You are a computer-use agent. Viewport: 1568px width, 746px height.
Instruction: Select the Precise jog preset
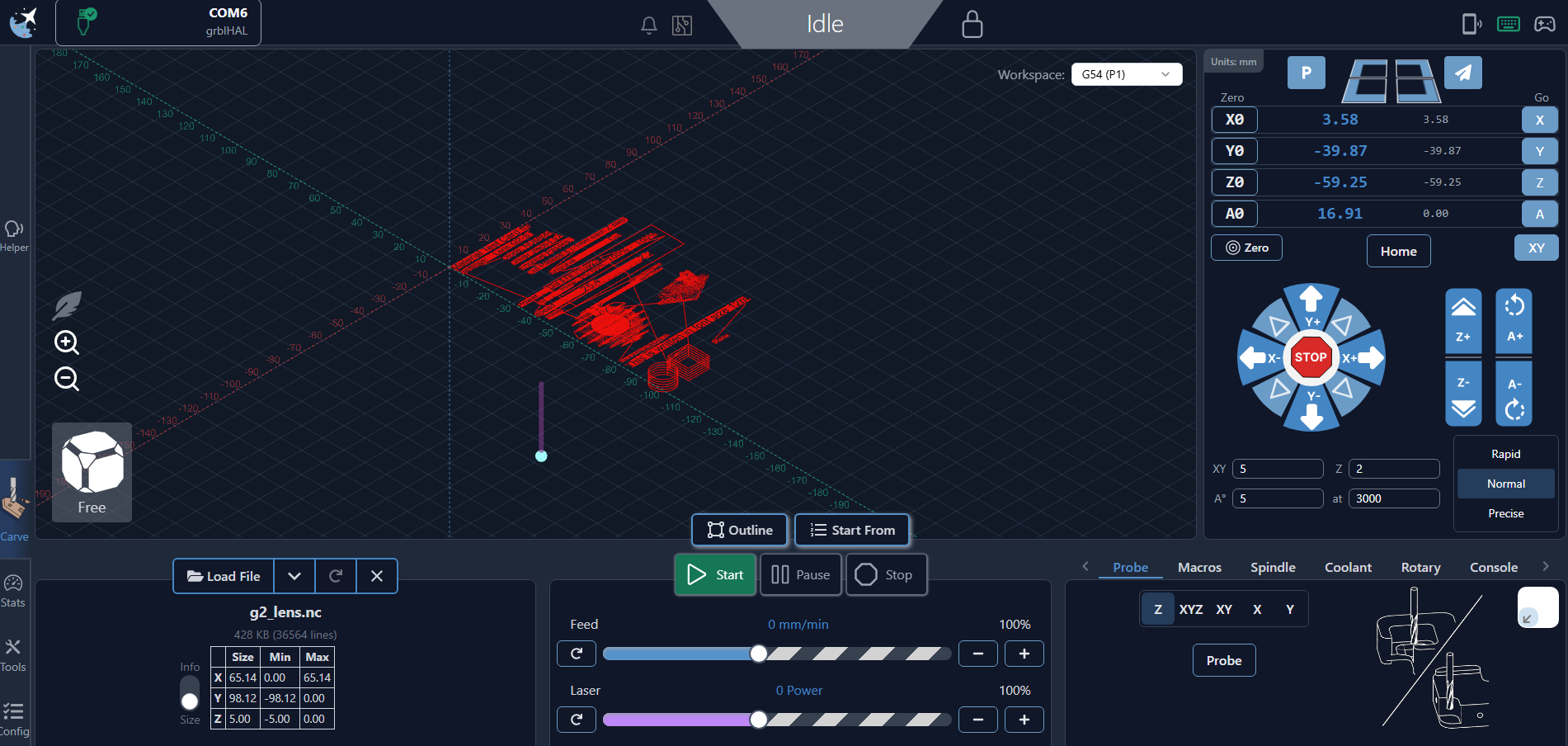coord(1505,513)
